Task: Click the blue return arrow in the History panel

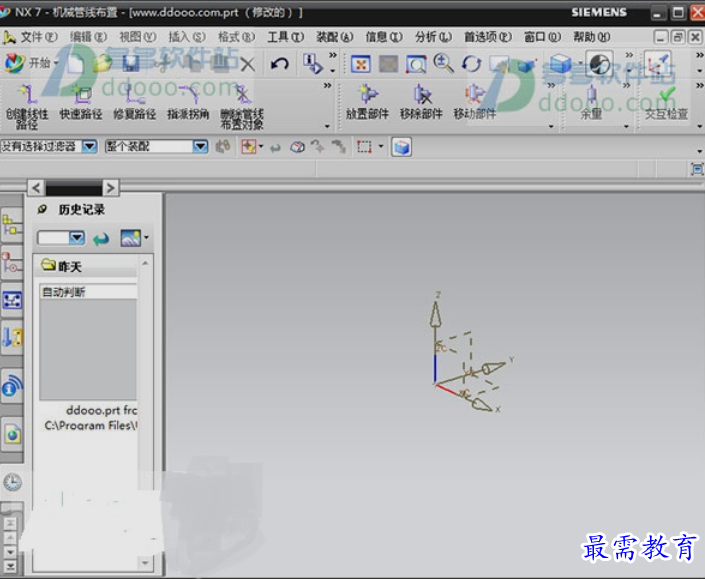Action: coord(101,239)
